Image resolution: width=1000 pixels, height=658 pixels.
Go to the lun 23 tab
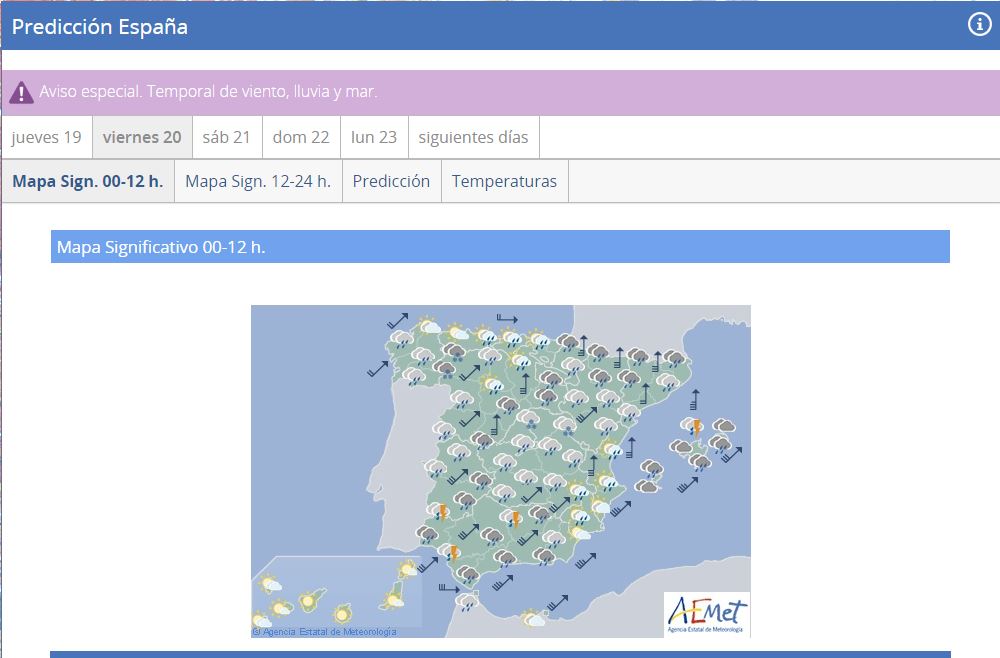(374, 137)
